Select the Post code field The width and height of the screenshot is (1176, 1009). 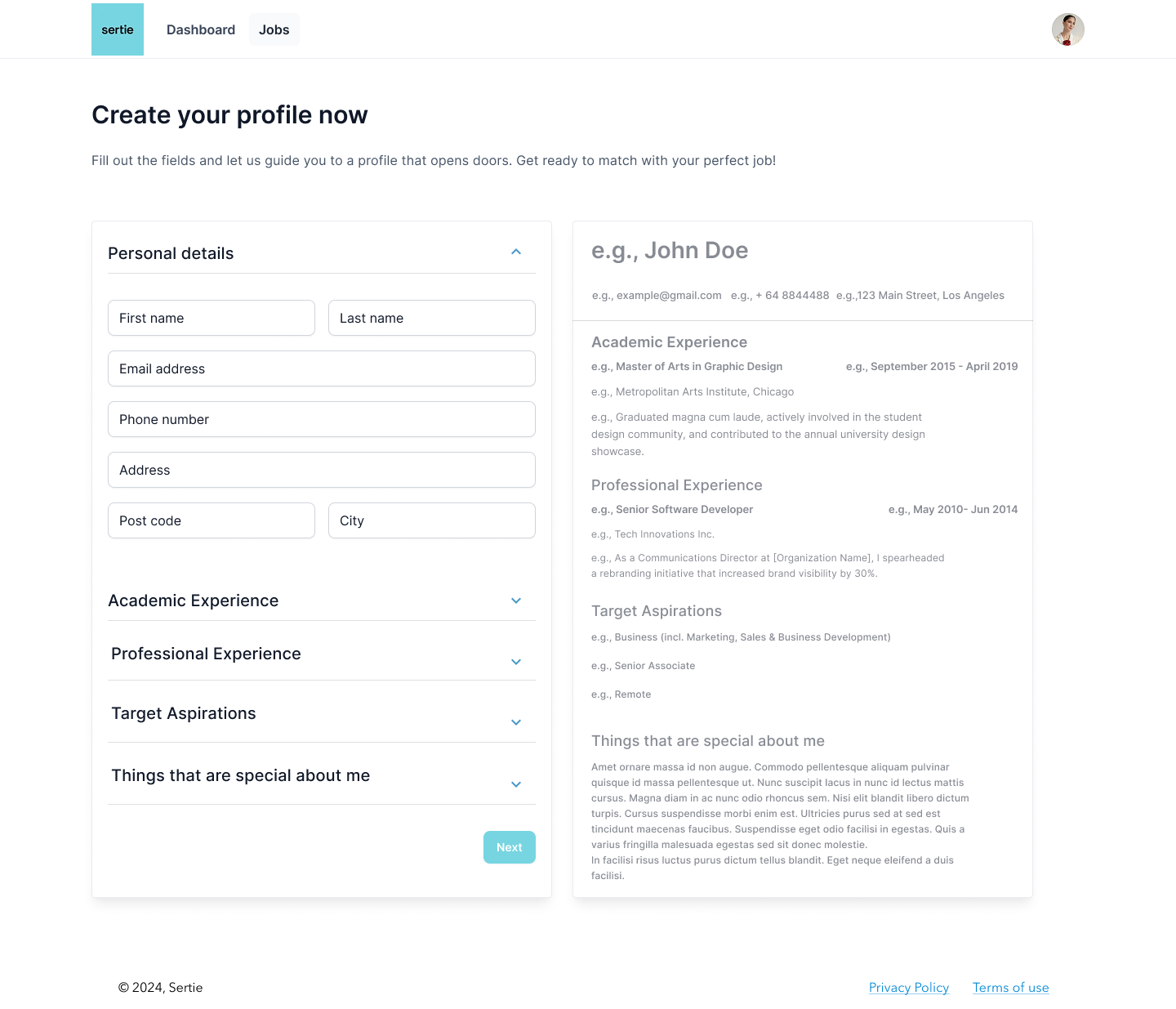[212, 520]
